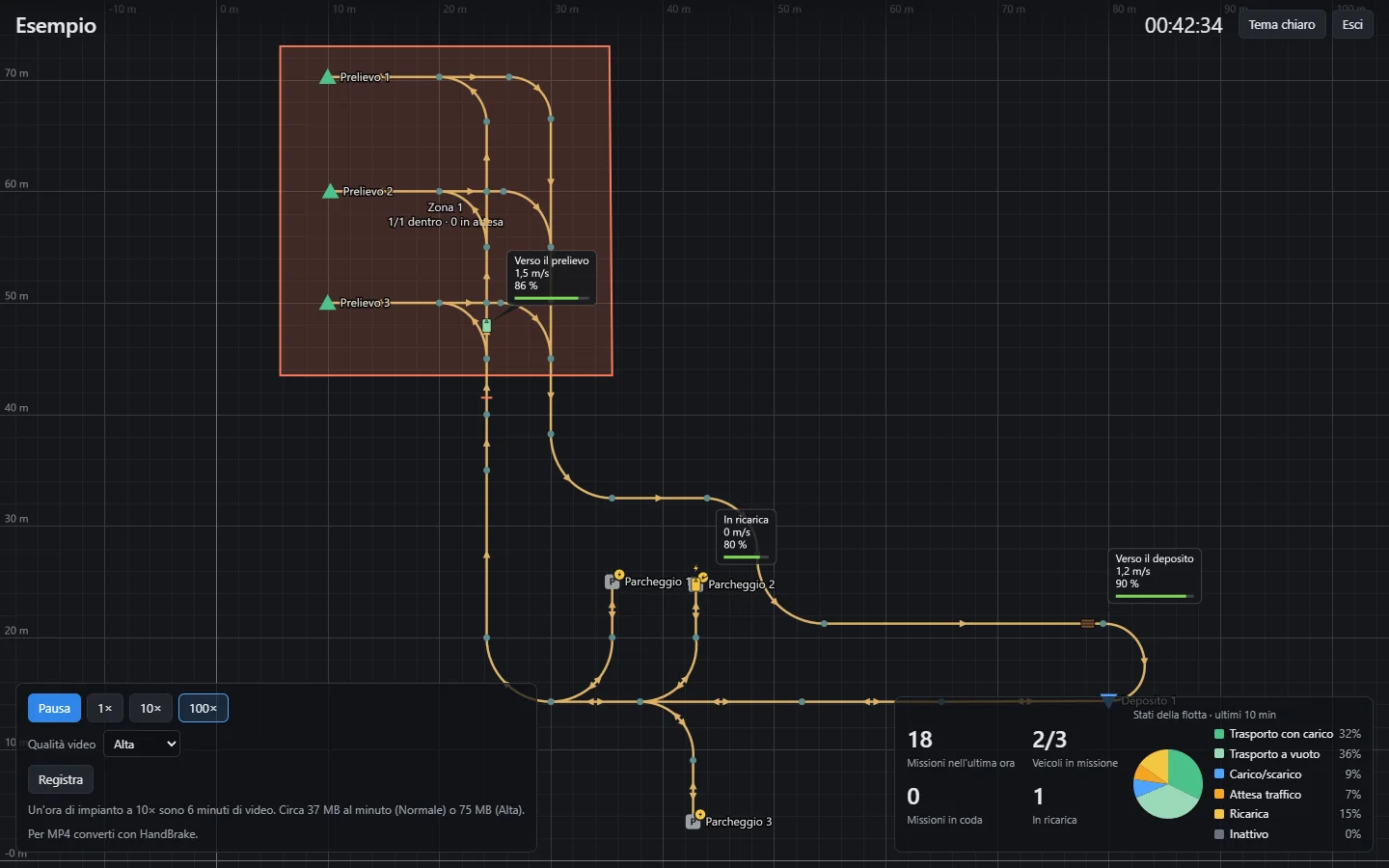The width and height of the screenshot is (1389, 868).
Task: Click the Esempio title
Action: (56, 25)
